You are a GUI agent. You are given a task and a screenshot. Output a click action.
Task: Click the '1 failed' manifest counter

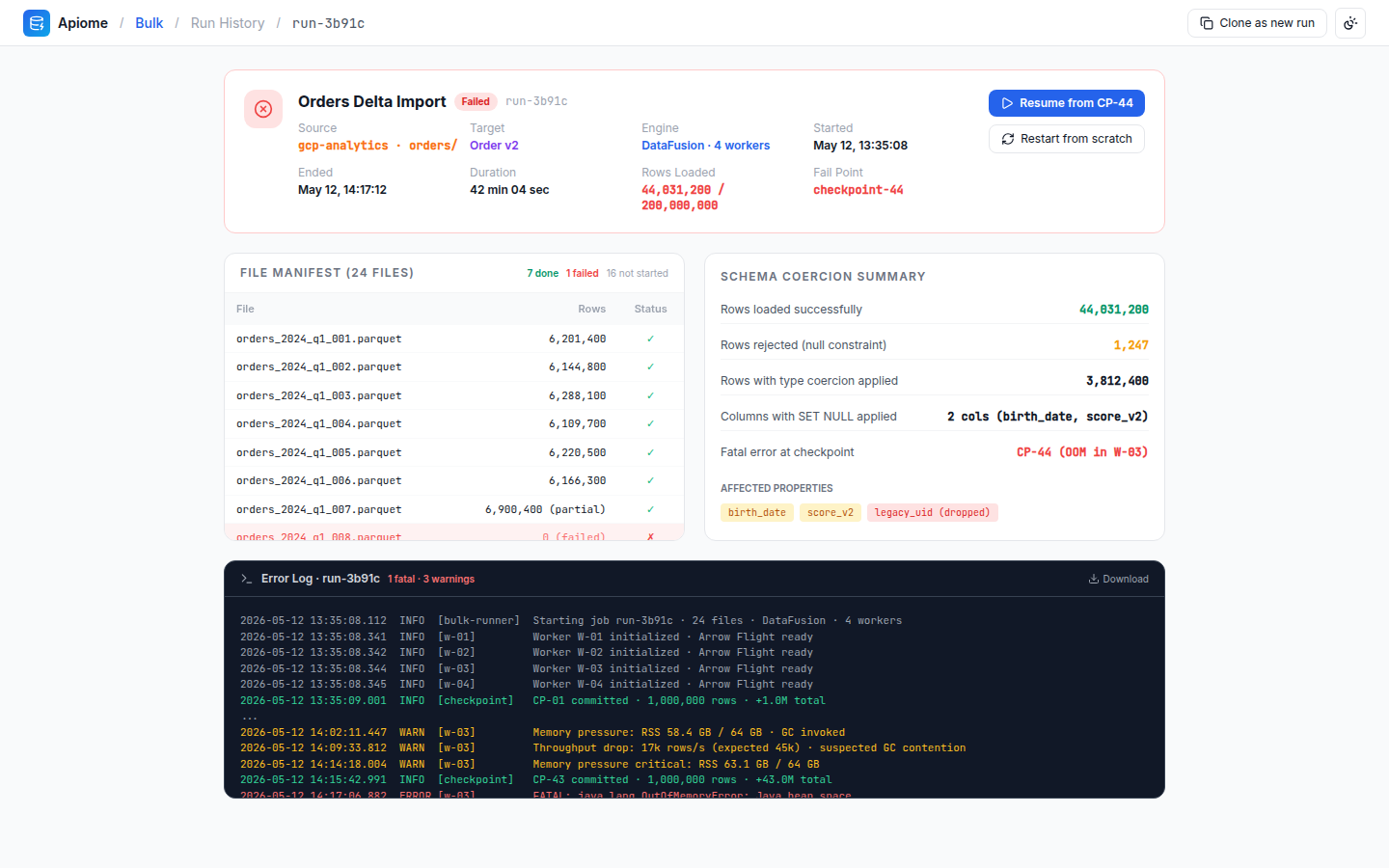pyautogui.click(x=583, y=273)
